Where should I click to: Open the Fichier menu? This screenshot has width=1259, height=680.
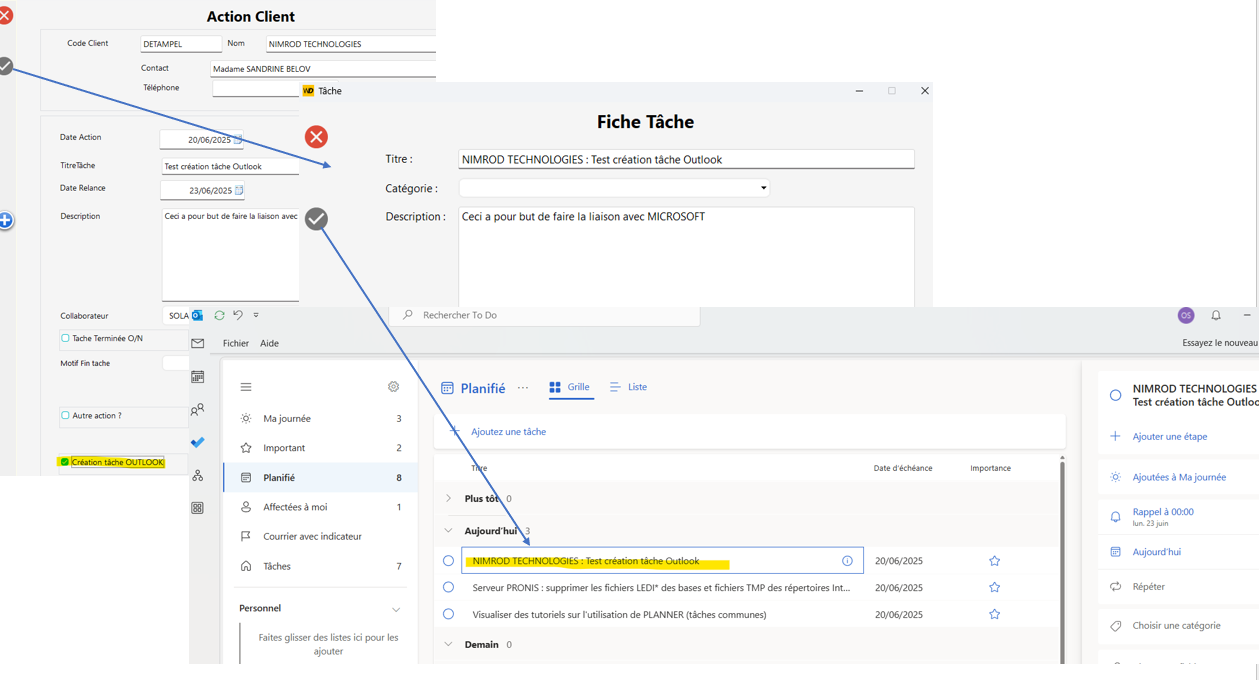coord(236,343)
